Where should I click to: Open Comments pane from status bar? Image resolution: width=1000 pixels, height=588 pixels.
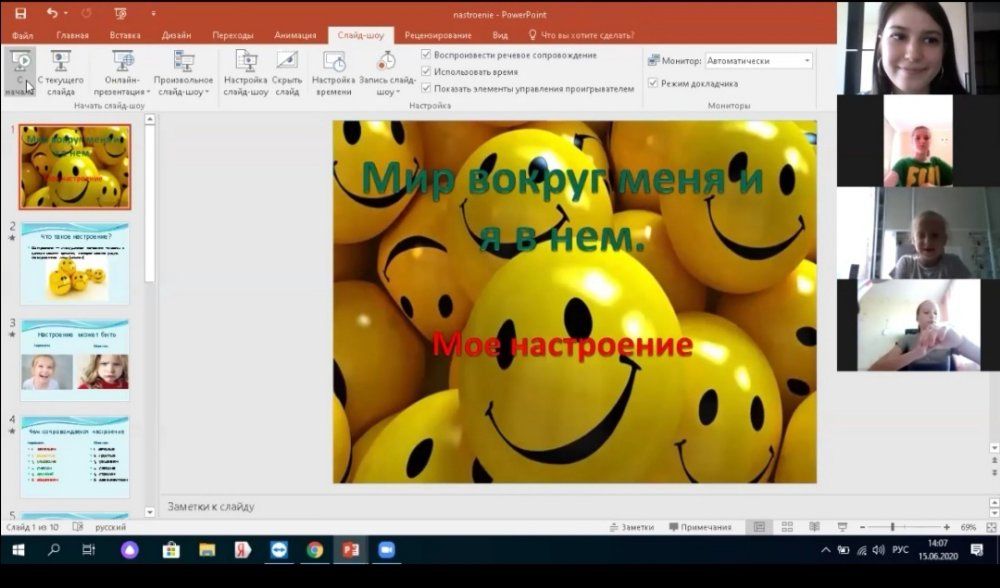[700, 527]
